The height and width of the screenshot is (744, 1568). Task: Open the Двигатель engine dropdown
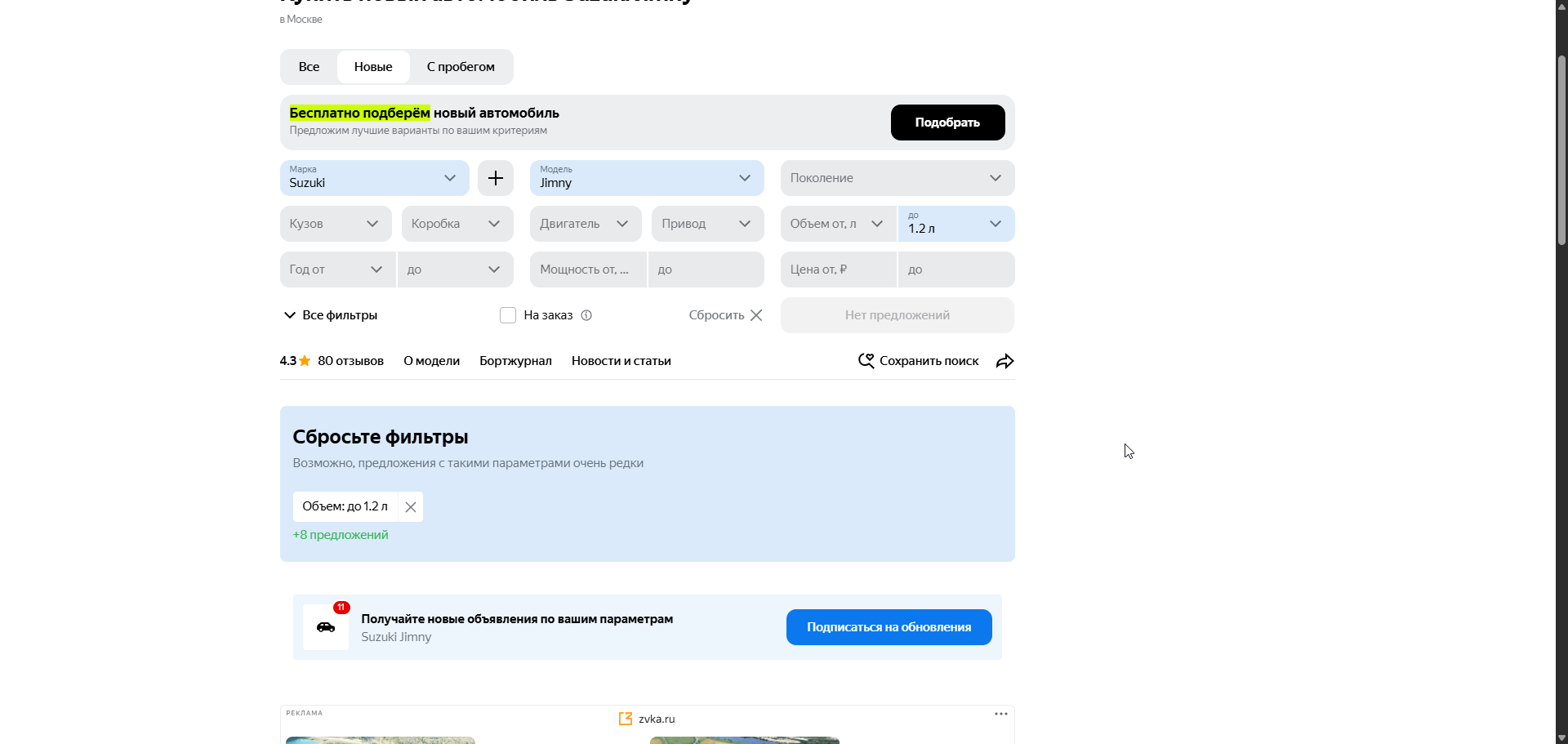(586, 224)
